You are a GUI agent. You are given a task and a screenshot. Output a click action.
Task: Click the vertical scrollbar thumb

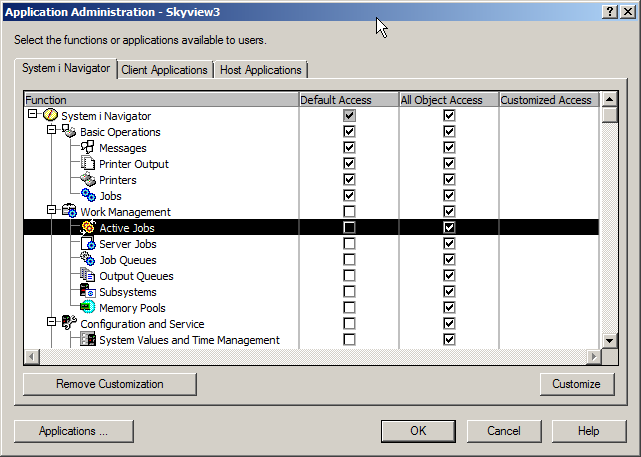[610, 115]
